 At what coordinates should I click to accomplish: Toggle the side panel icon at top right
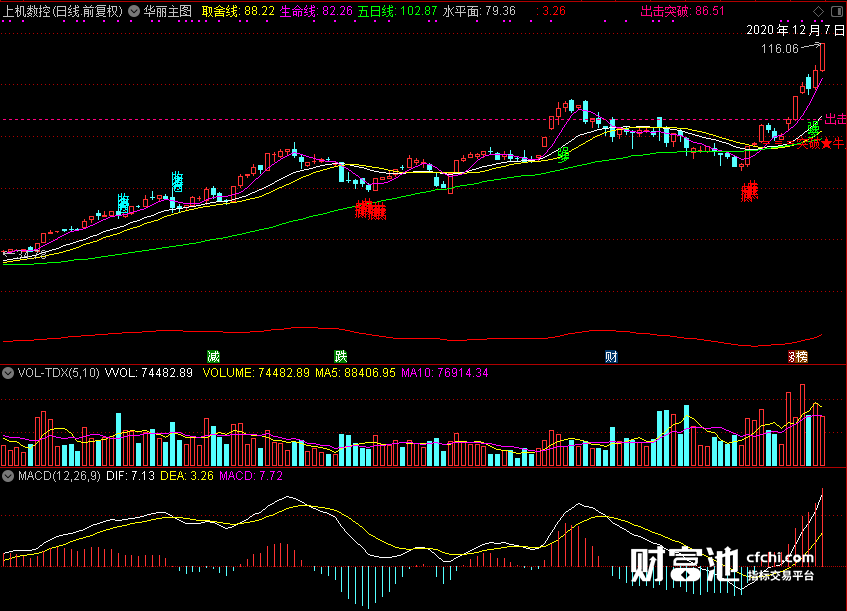(836, 11)
